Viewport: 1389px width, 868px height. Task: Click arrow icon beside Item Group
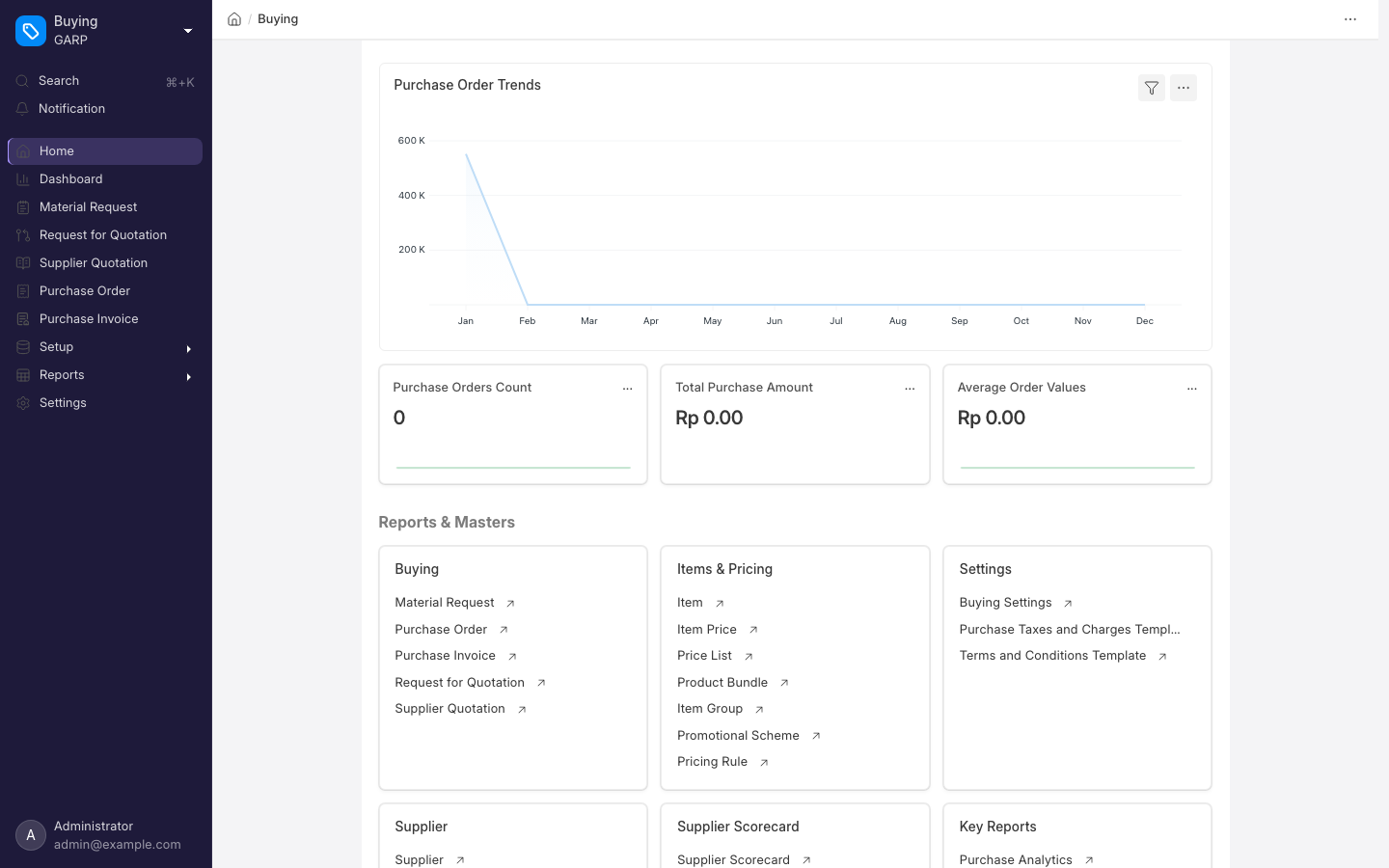pos(759,710)
